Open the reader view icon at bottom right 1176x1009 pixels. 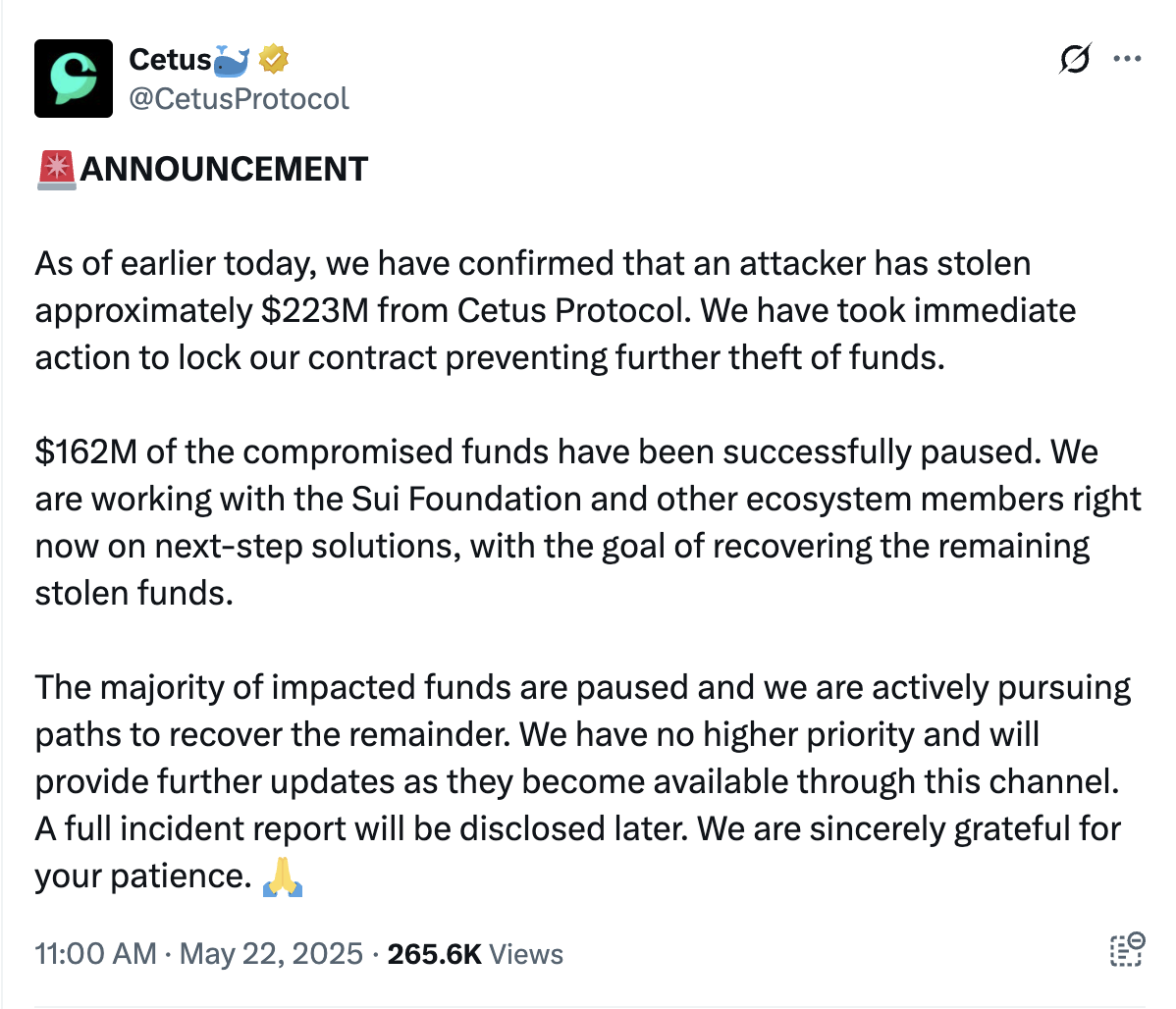tap(1126, 950)
